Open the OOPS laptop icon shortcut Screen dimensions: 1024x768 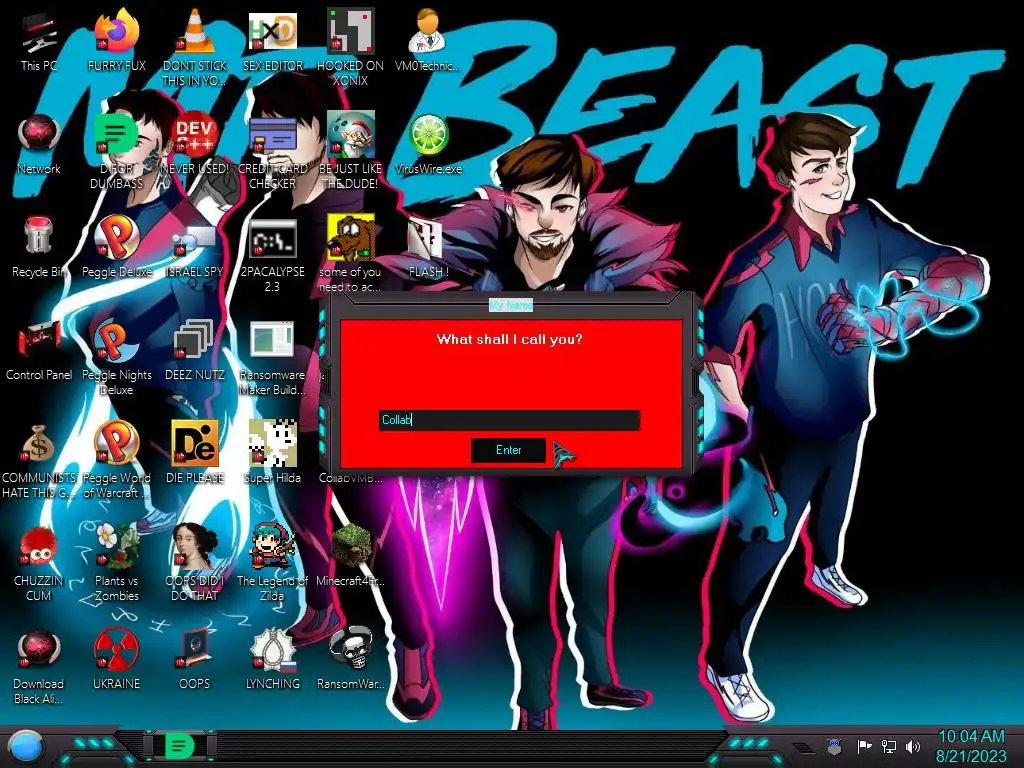[x=195, y=650]
